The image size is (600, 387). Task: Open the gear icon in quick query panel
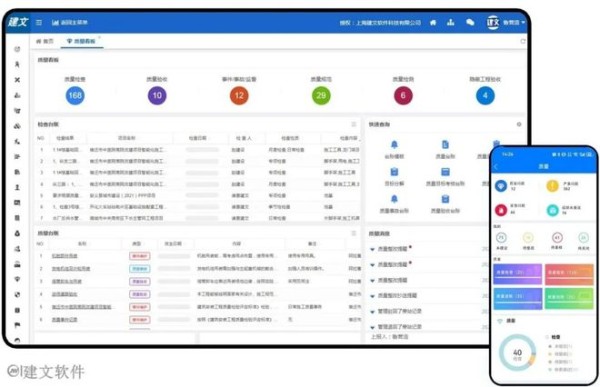(x=519, y=124)
